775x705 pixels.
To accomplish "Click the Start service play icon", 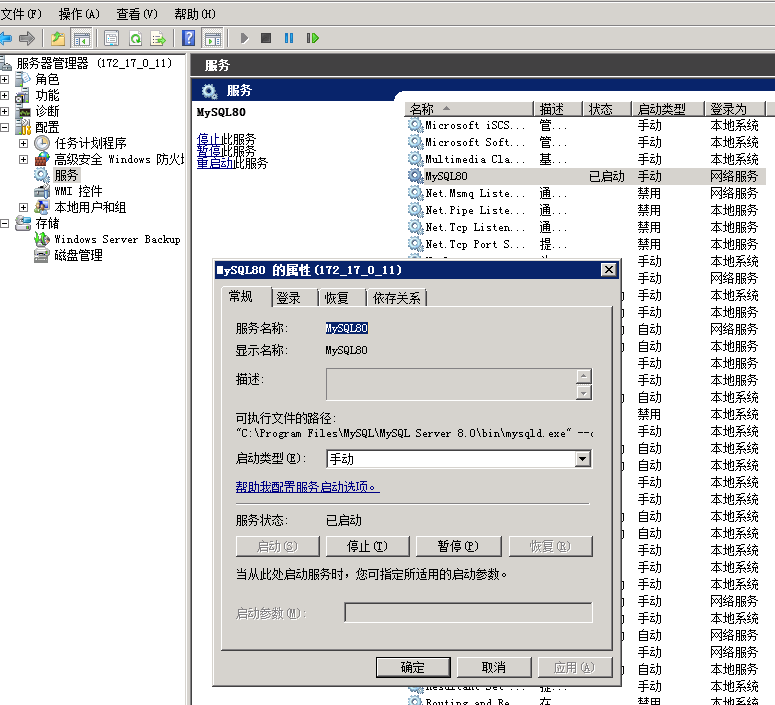I will pyautogui.click(x=244, y=38).
